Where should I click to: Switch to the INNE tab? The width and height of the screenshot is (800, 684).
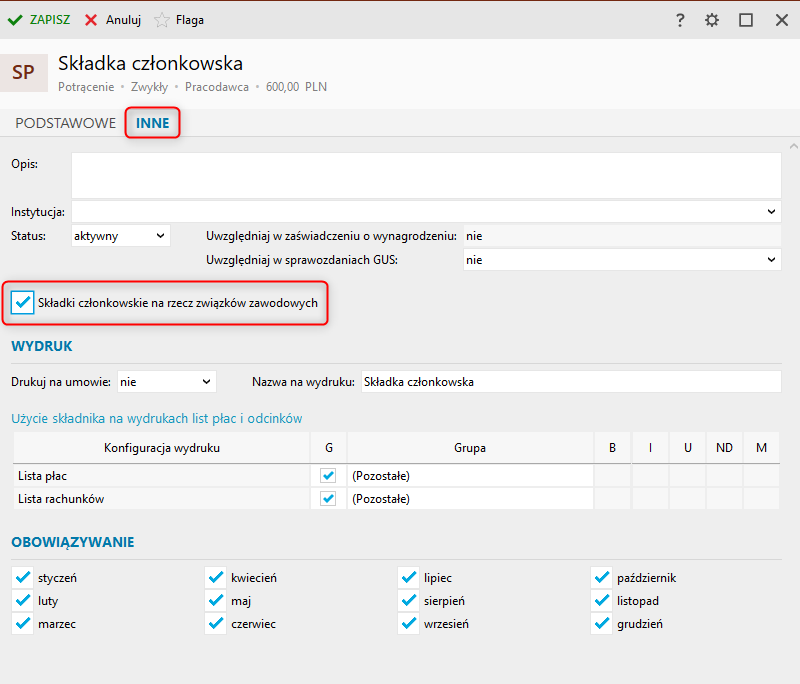(x=153, y=123)
